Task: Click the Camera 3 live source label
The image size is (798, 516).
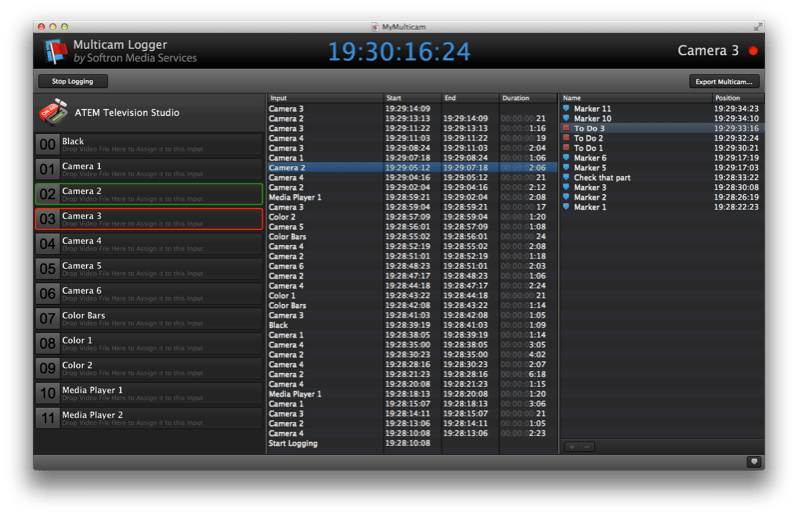Action: point(708,50)
